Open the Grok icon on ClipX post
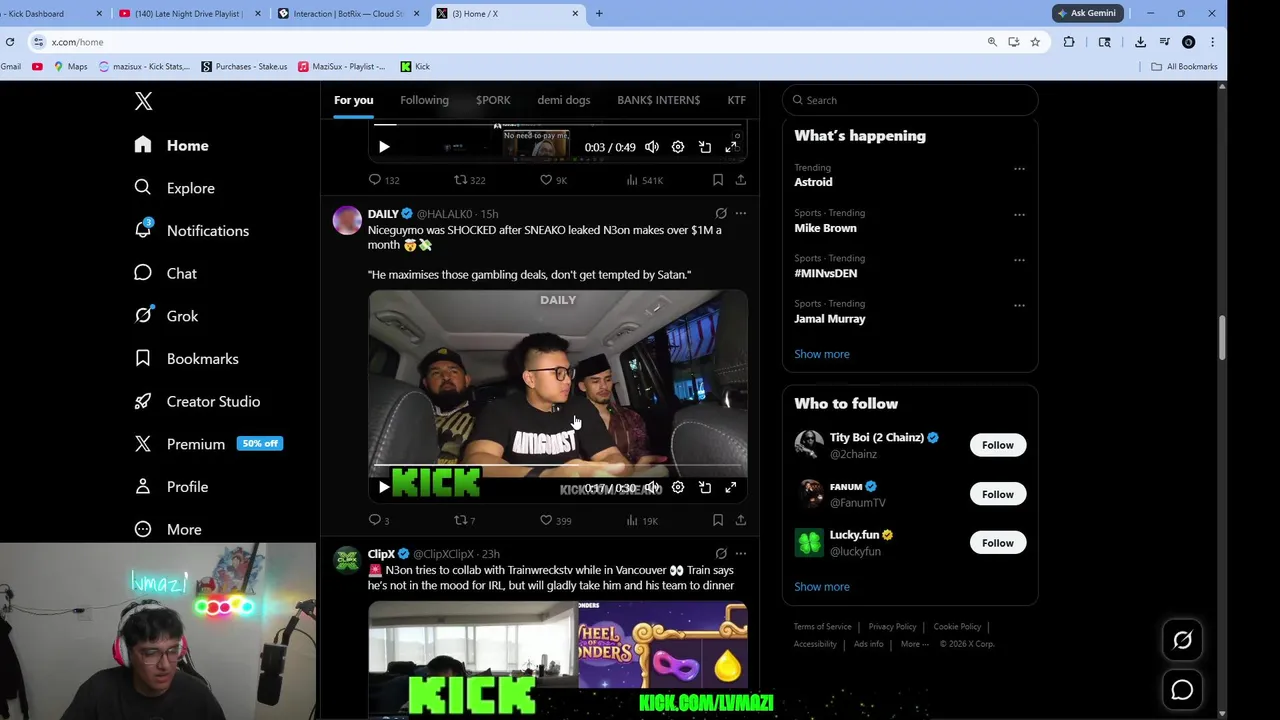 [x=721, y=553]
